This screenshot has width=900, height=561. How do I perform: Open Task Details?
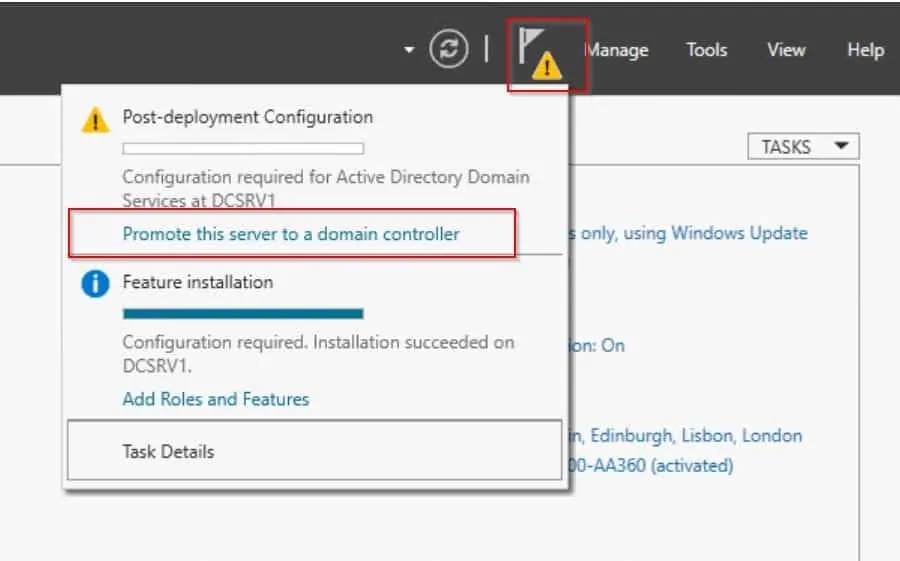[315, 450]
